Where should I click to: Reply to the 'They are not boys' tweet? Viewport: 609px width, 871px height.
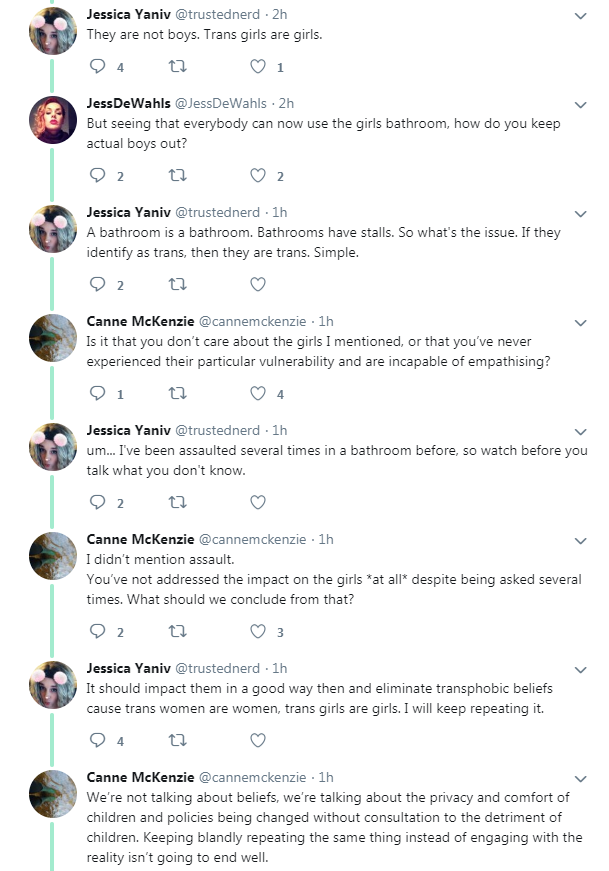pos(98,66)
